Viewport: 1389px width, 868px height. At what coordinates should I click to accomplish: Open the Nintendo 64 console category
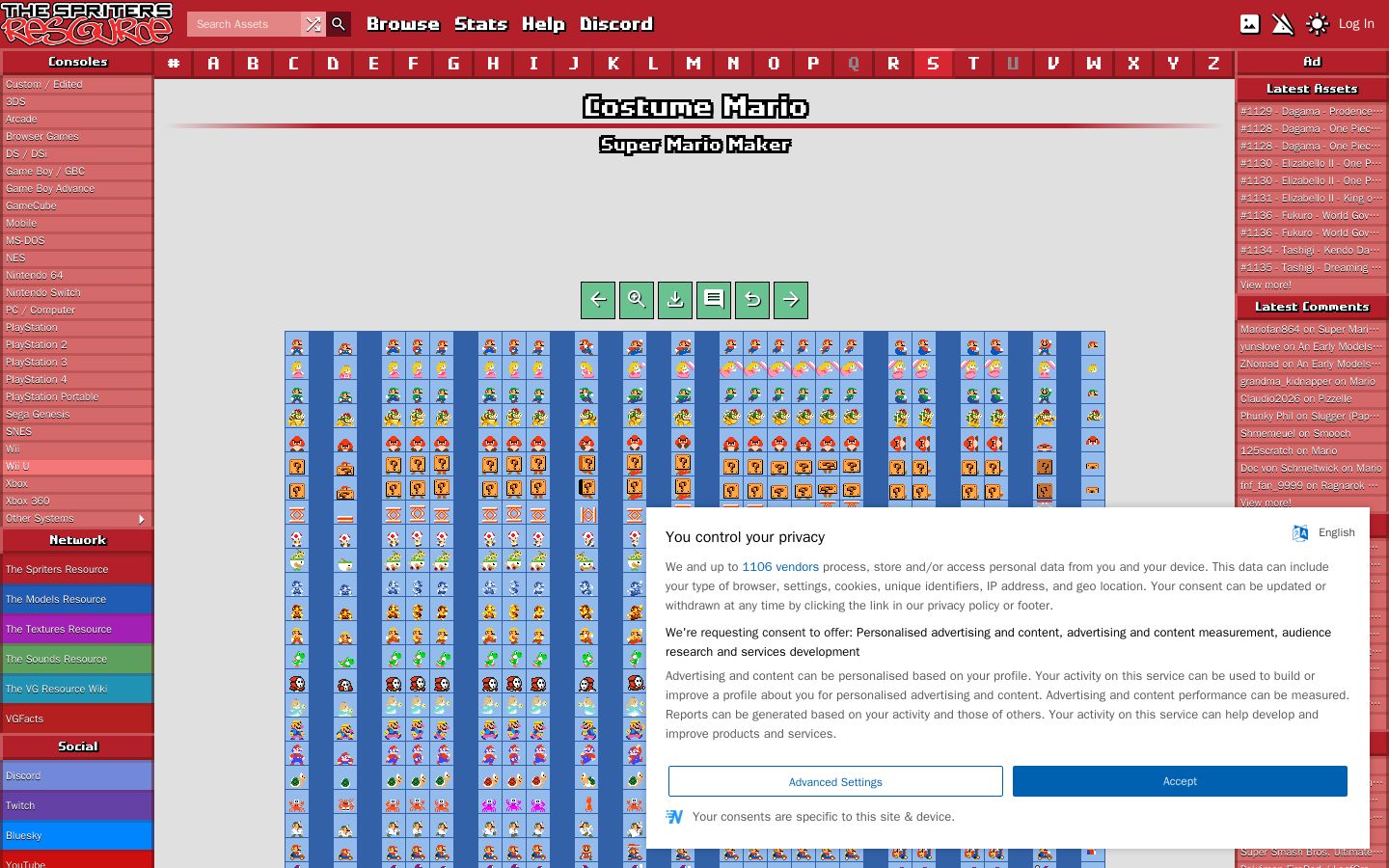point(77,276)
